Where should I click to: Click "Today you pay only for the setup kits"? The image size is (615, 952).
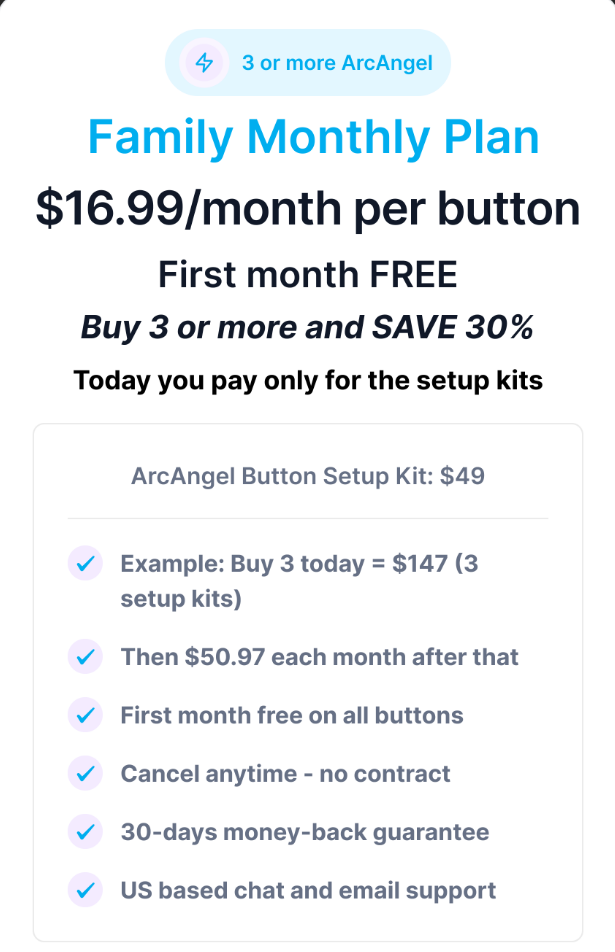308,380
